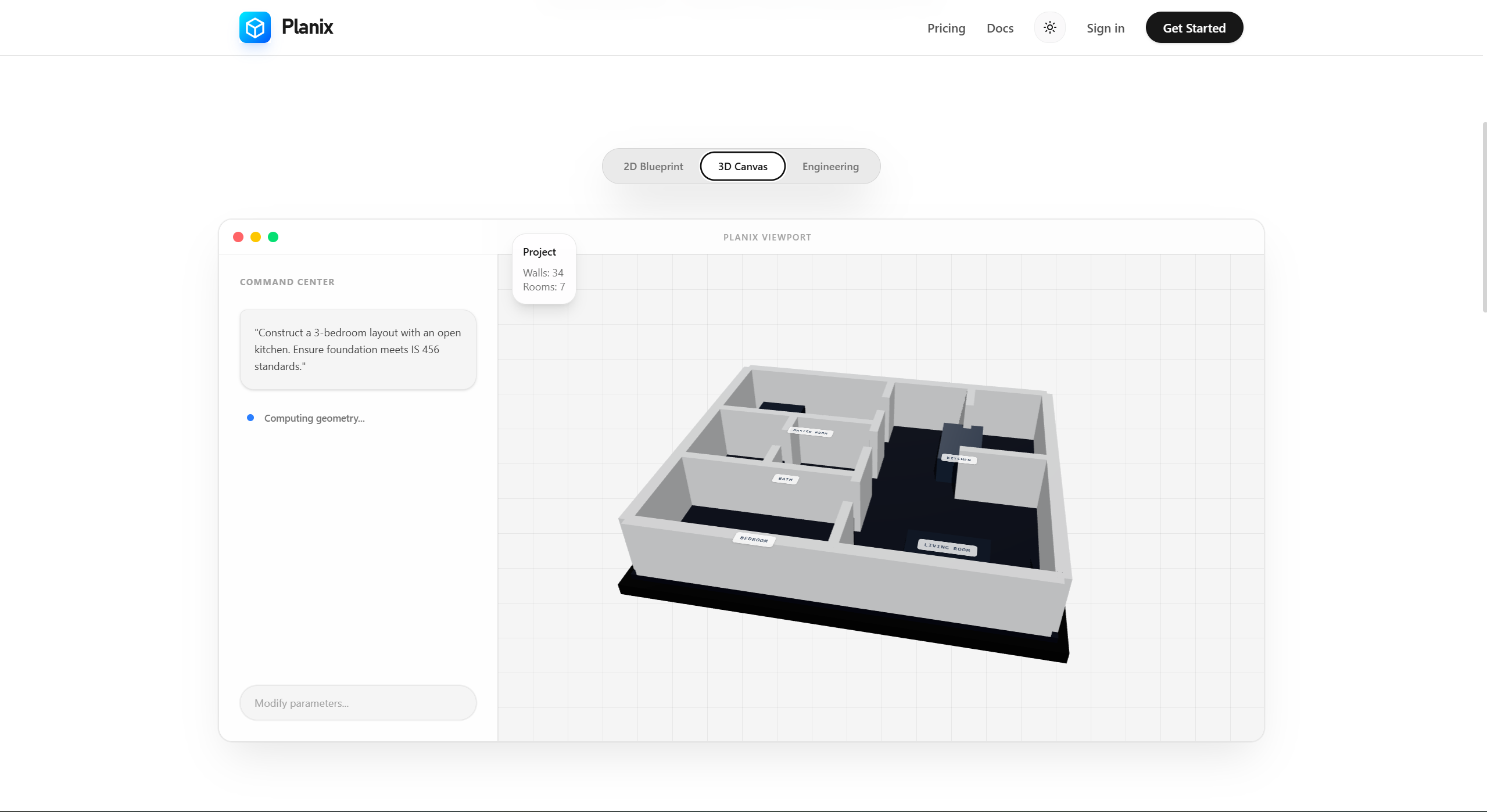The width and height of the screenshot is (1487, 812).
Task: Click the blue Computing geometry status dot
Action: [x=250, y=418]
